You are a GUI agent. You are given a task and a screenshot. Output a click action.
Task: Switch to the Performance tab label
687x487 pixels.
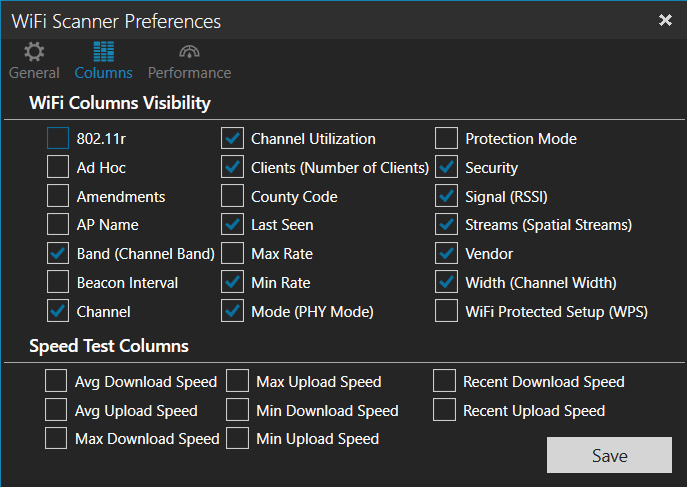(189, 73)
